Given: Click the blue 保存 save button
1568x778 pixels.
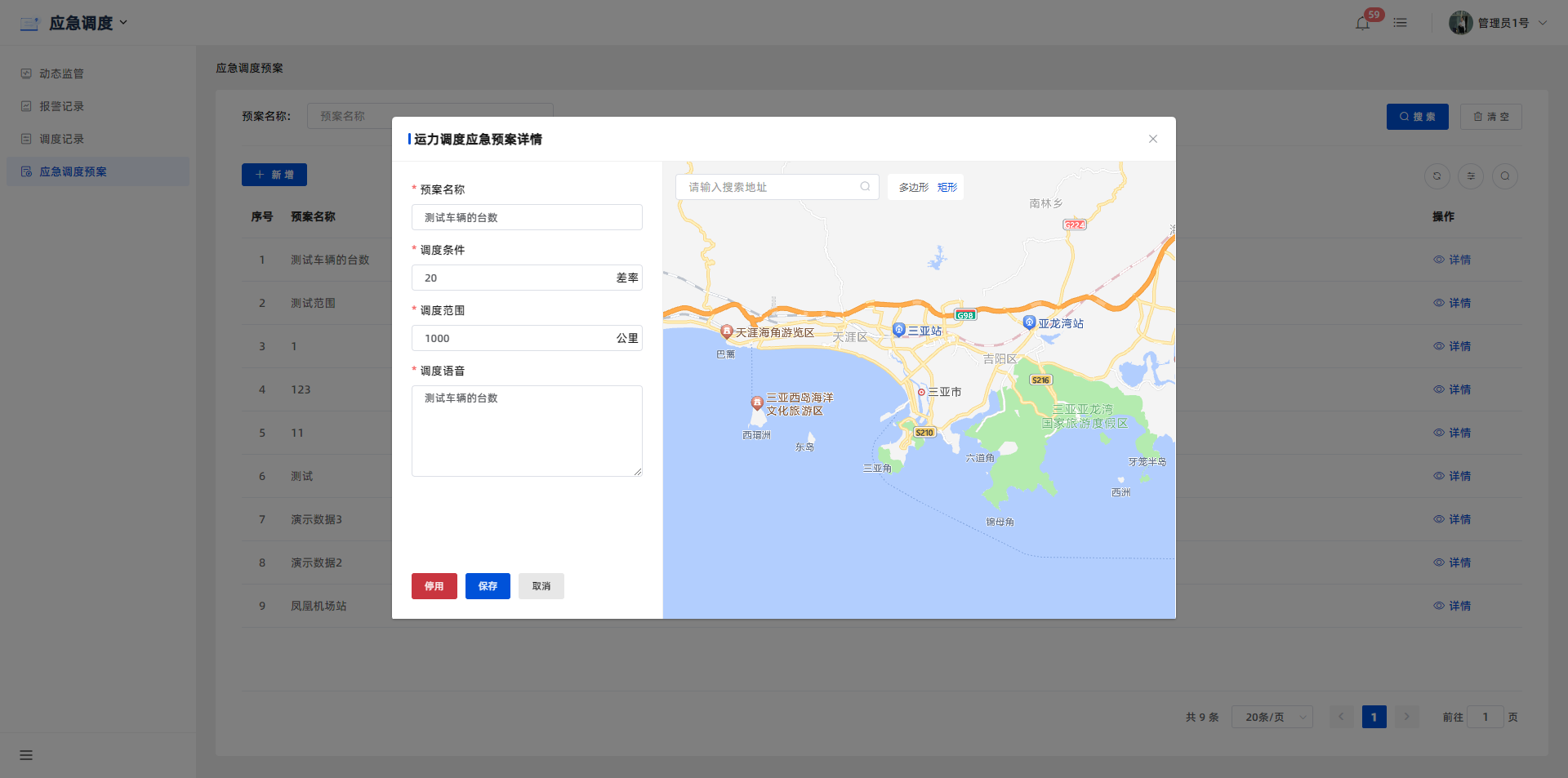Looking at the screenshot, I should click(488, 586).
